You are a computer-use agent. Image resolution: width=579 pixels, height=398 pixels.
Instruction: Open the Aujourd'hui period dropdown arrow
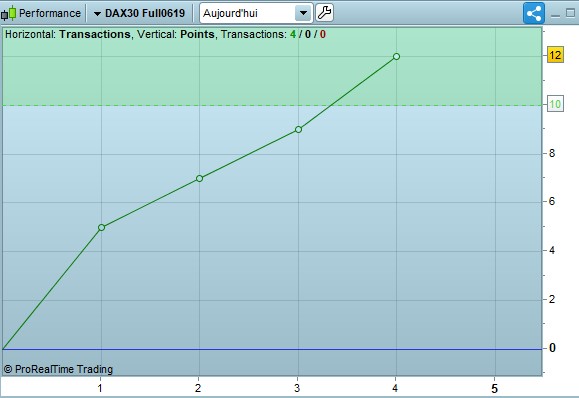tap(304, 13)
